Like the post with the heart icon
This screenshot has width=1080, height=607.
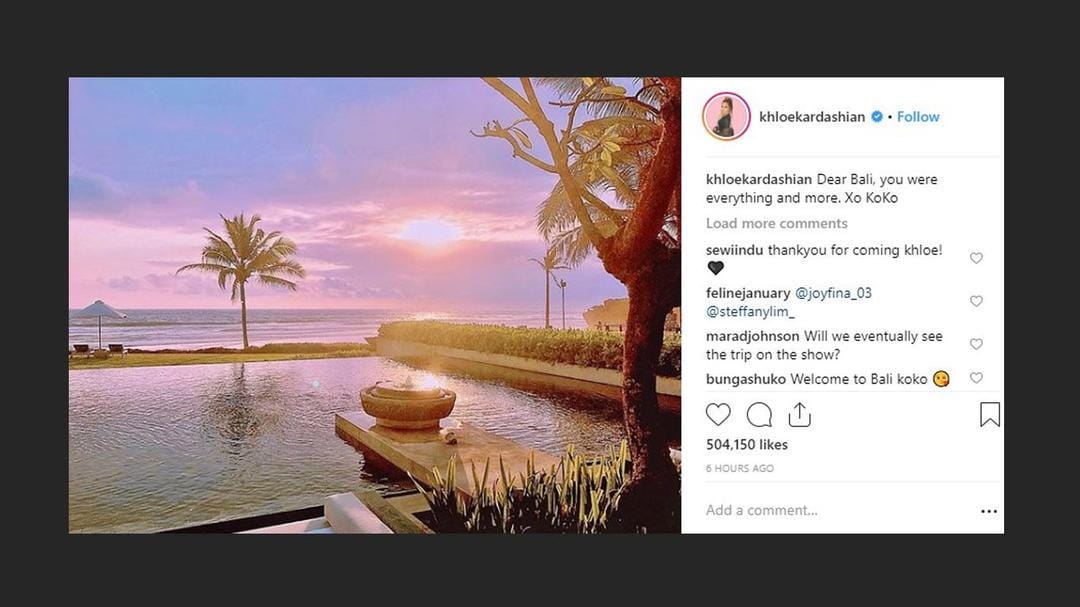tap(718, 414)
